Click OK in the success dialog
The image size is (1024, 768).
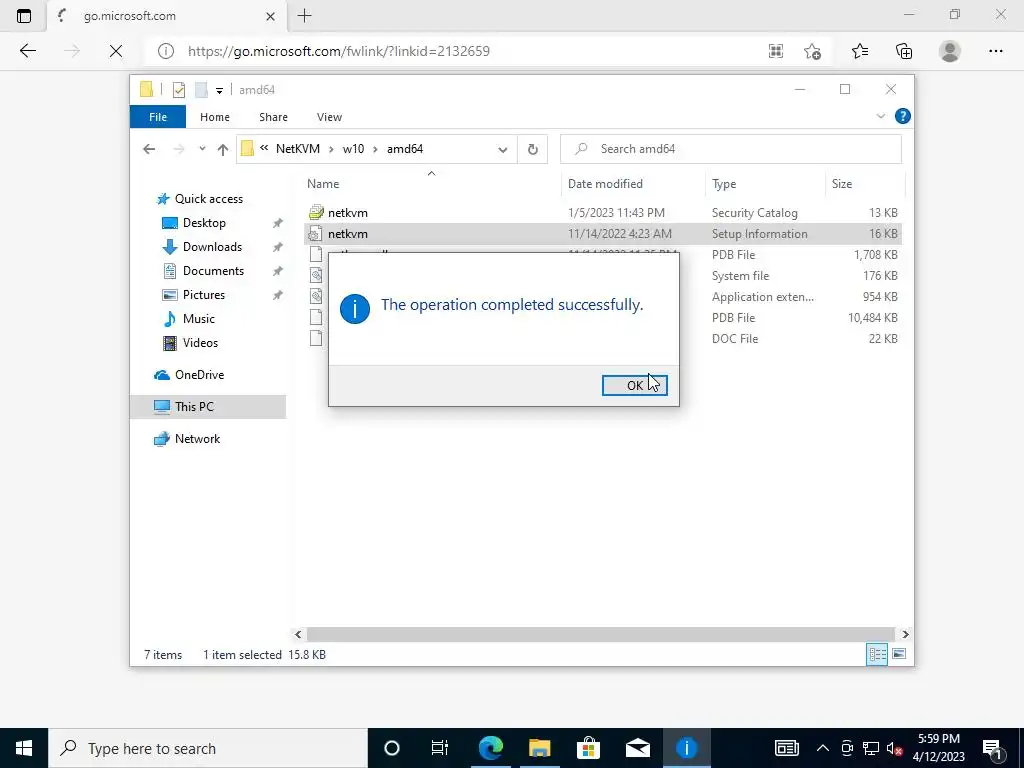pyautogui.click(x=634, y=385)
